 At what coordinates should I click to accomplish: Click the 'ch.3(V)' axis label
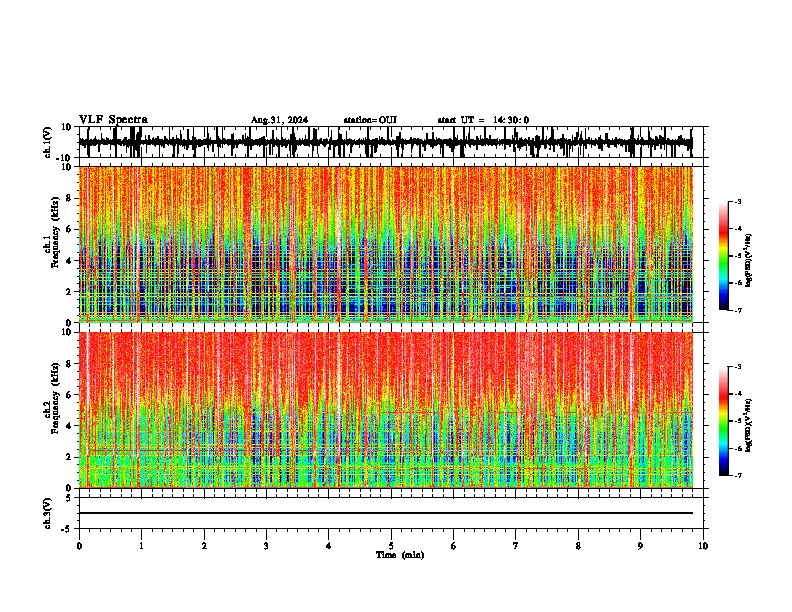tap(48, 514)
